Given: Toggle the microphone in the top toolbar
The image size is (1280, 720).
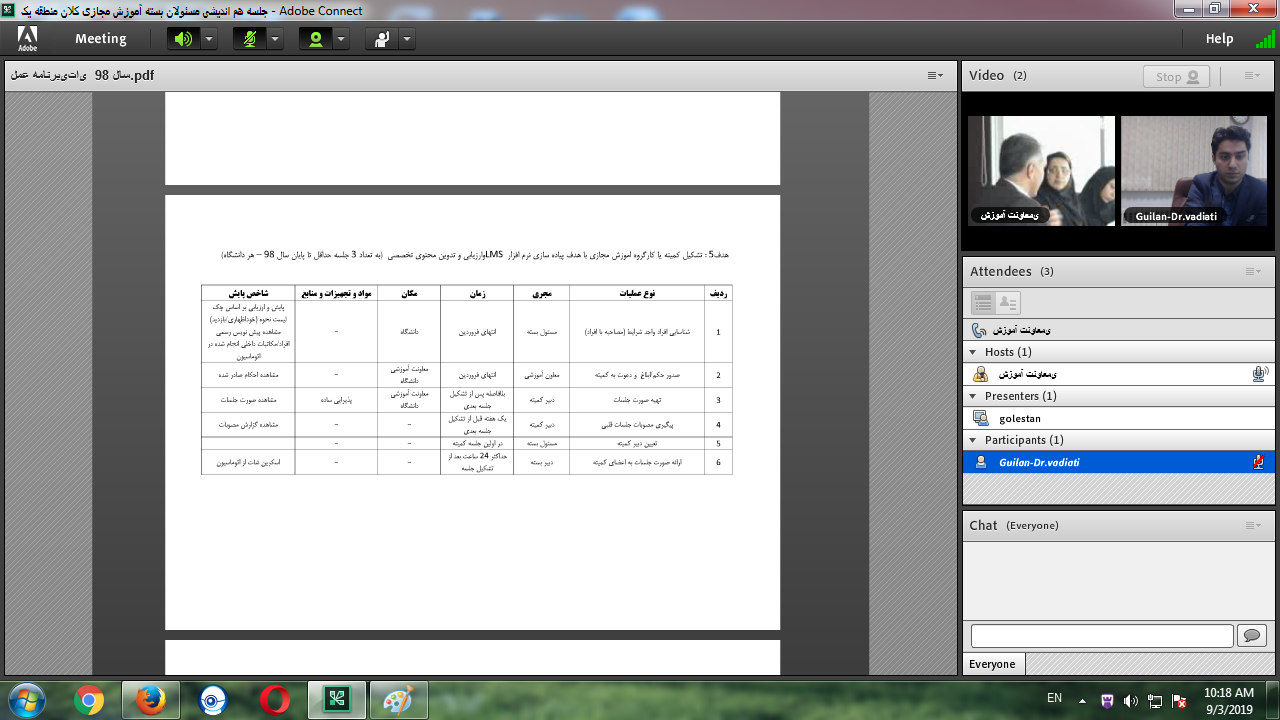Looking at the screenshot, I should (x=249, y=39).
